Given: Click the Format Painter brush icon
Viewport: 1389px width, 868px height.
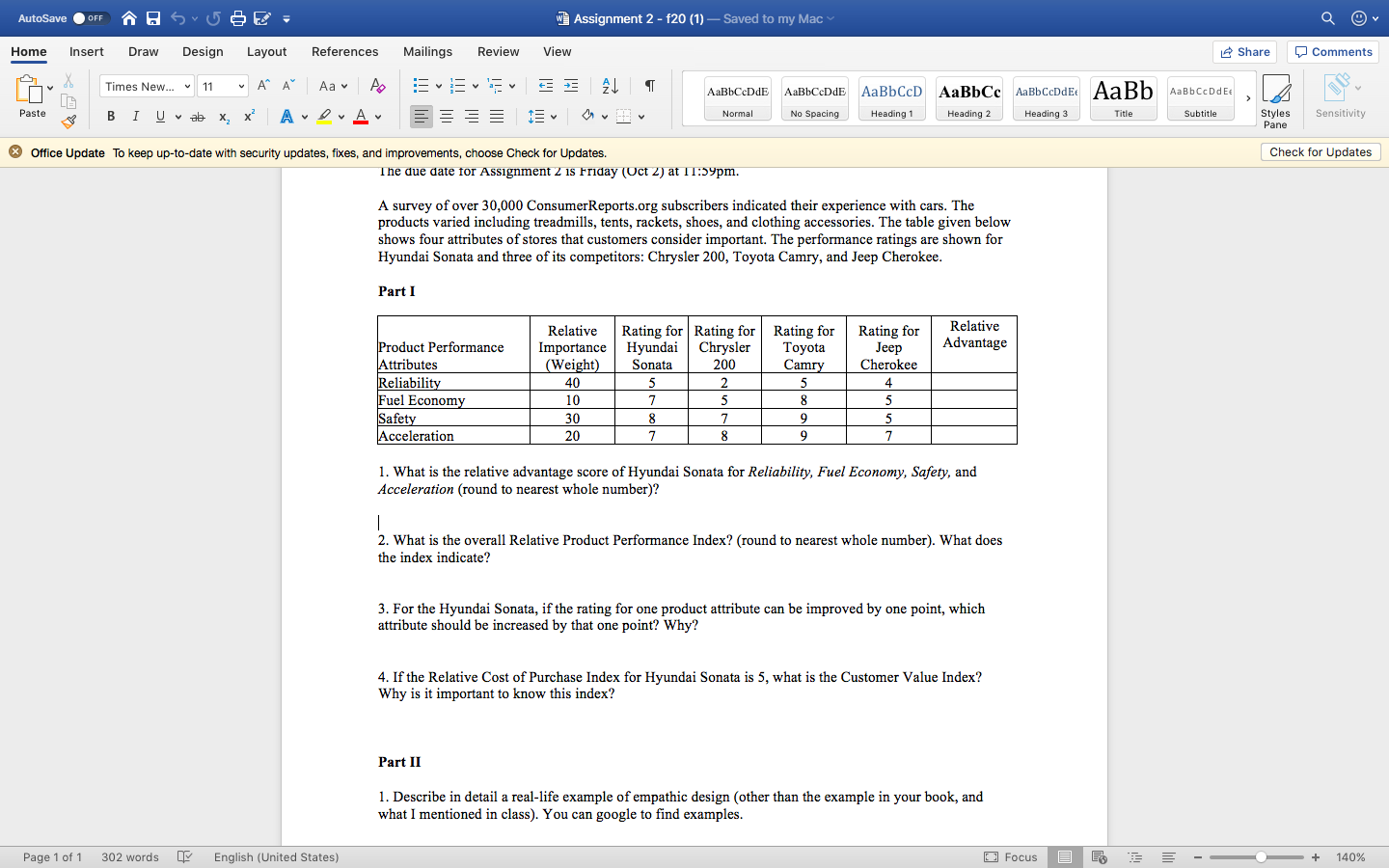Looking at the screenshot, I should pyautogui.click(x=68, y=122).
